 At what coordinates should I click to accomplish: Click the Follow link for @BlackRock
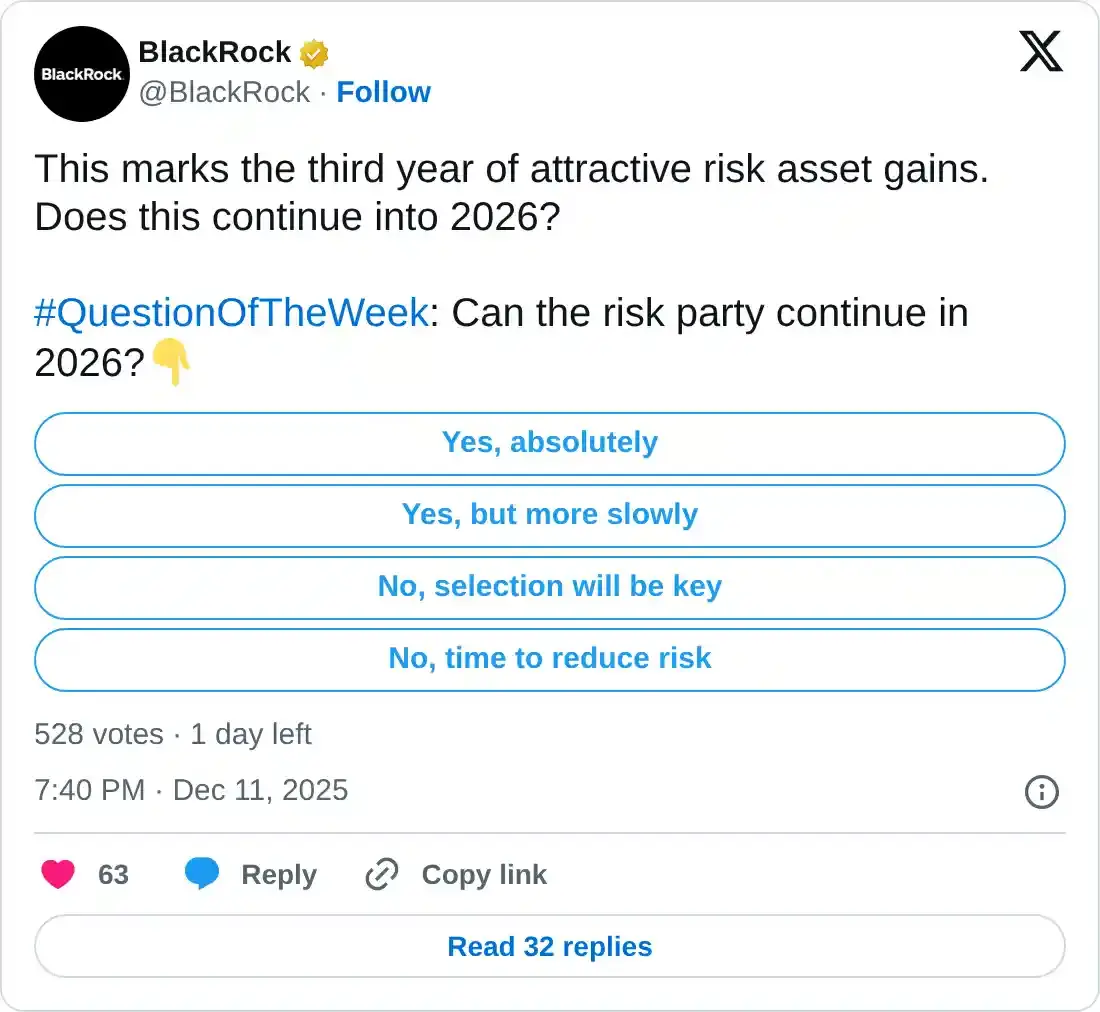point(384,92)
